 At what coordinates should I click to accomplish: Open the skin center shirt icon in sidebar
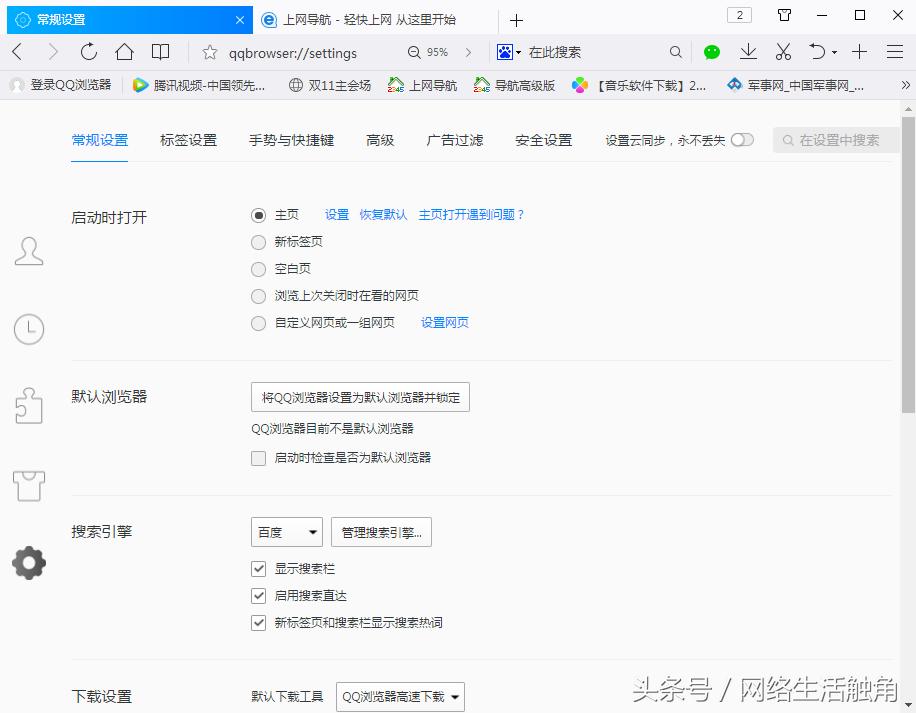(x=29, y=486)
